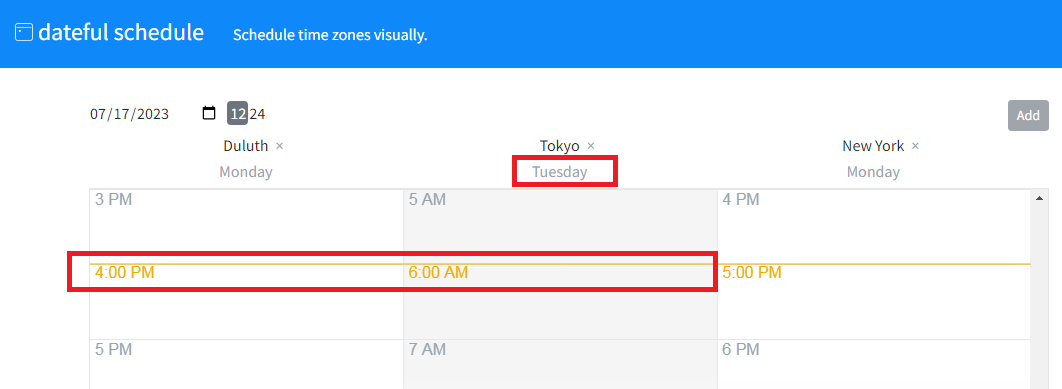The image size is (1062, 389).
Task: Click the 5 AM slot in Tokyo
Action: (560, 226)
